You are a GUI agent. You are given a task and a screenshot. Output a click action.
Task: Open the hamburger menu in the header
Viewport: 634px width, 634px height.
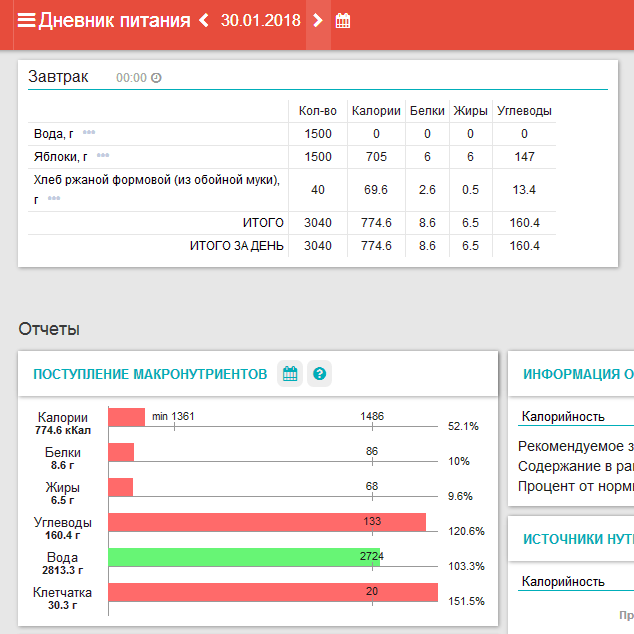click(26, 21)
